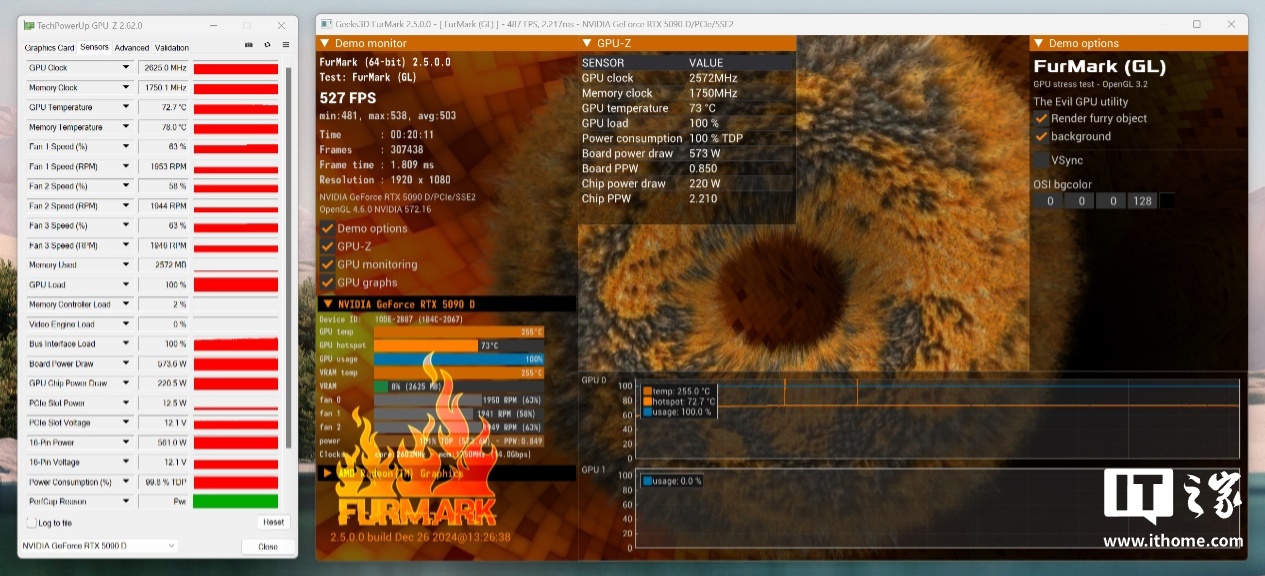
Task: Enable the VSync checkbox
Action: (1041, 160)
